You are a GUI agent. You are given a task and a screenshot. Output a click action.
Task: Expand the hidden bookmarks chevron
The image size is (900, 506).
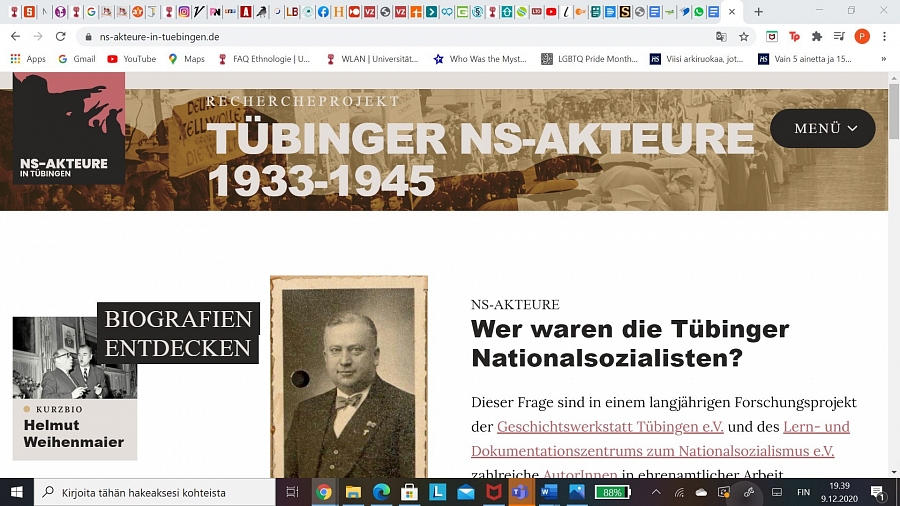883,59
